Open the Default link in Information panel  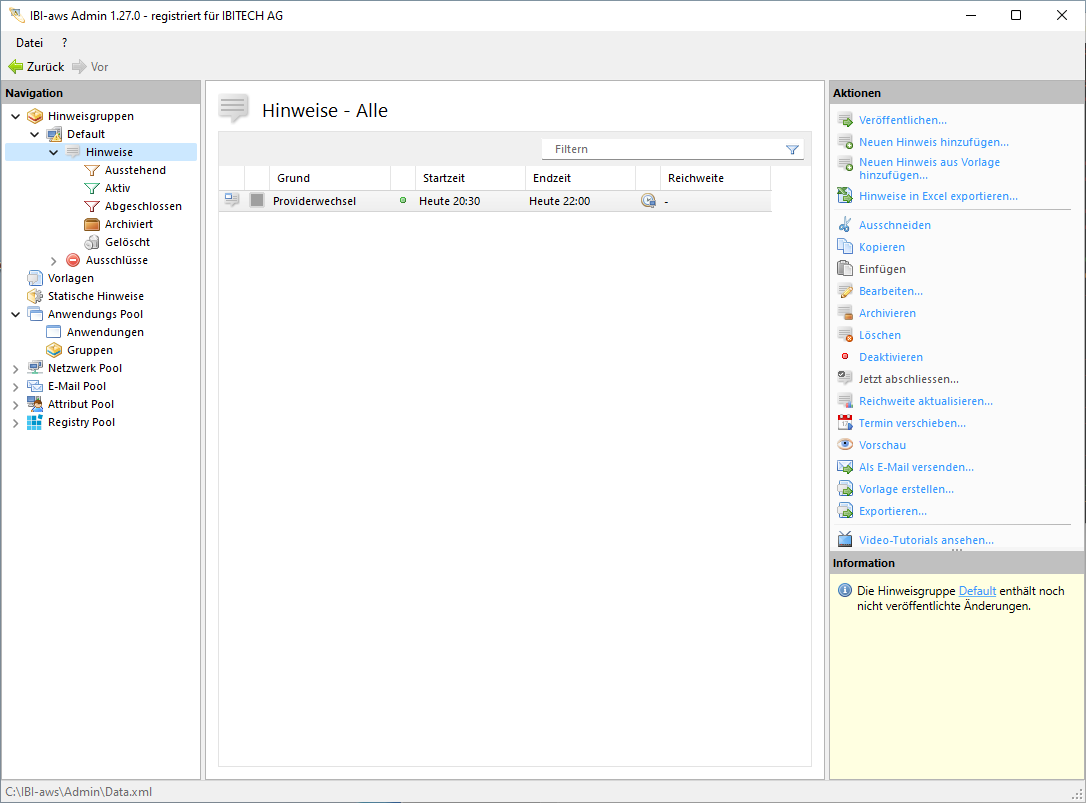977,591
